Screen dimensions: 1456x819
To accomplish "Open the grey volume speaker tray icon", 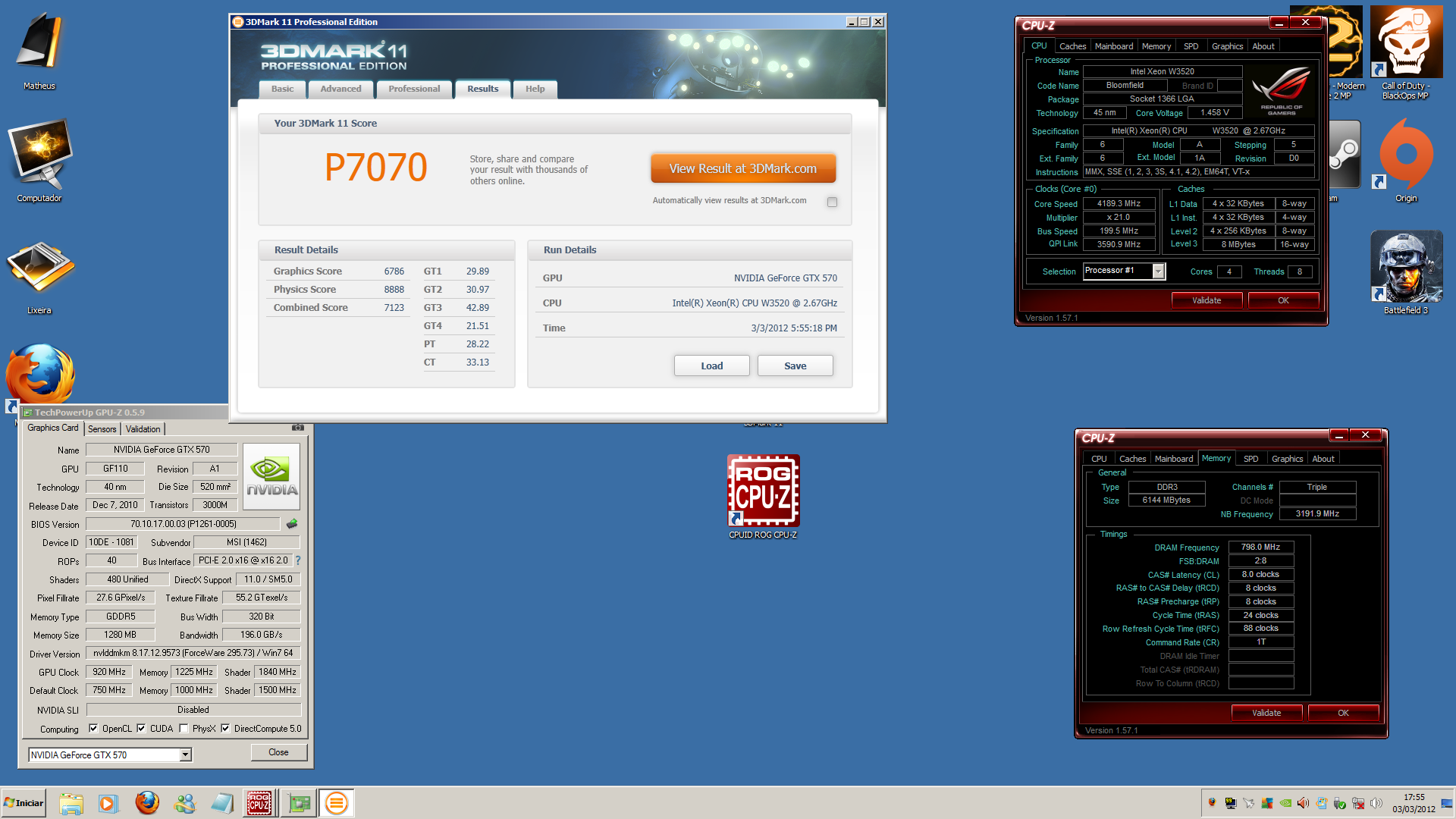I will coord(1377,803).
